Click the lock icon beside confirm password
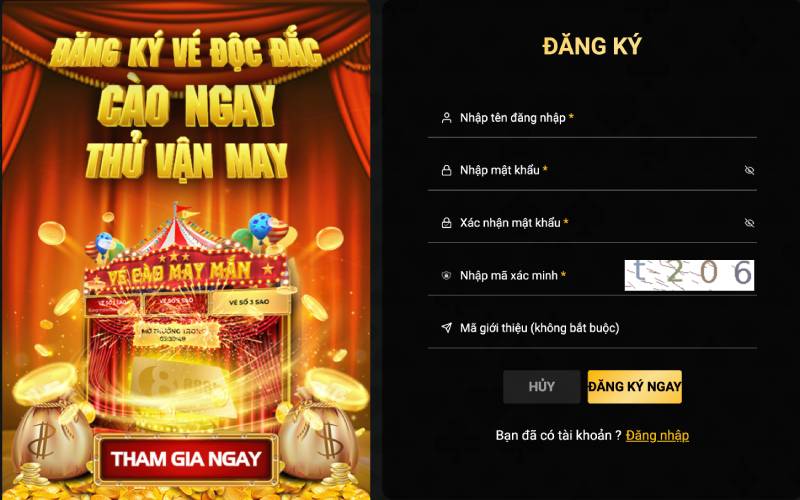 tap(446, 223)
